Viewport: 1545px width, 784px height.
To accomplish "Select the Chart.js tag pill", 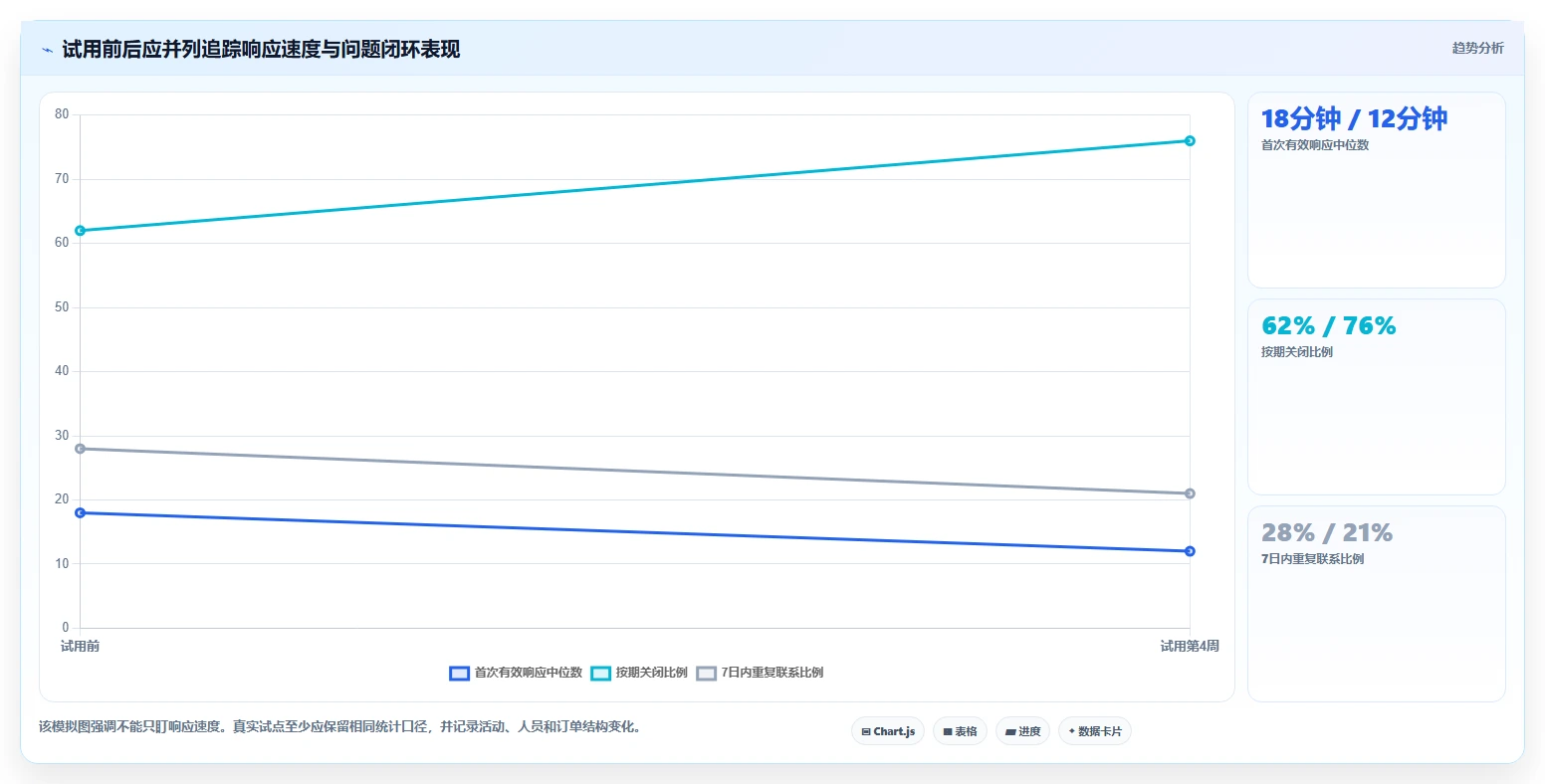I will [888, 731].
